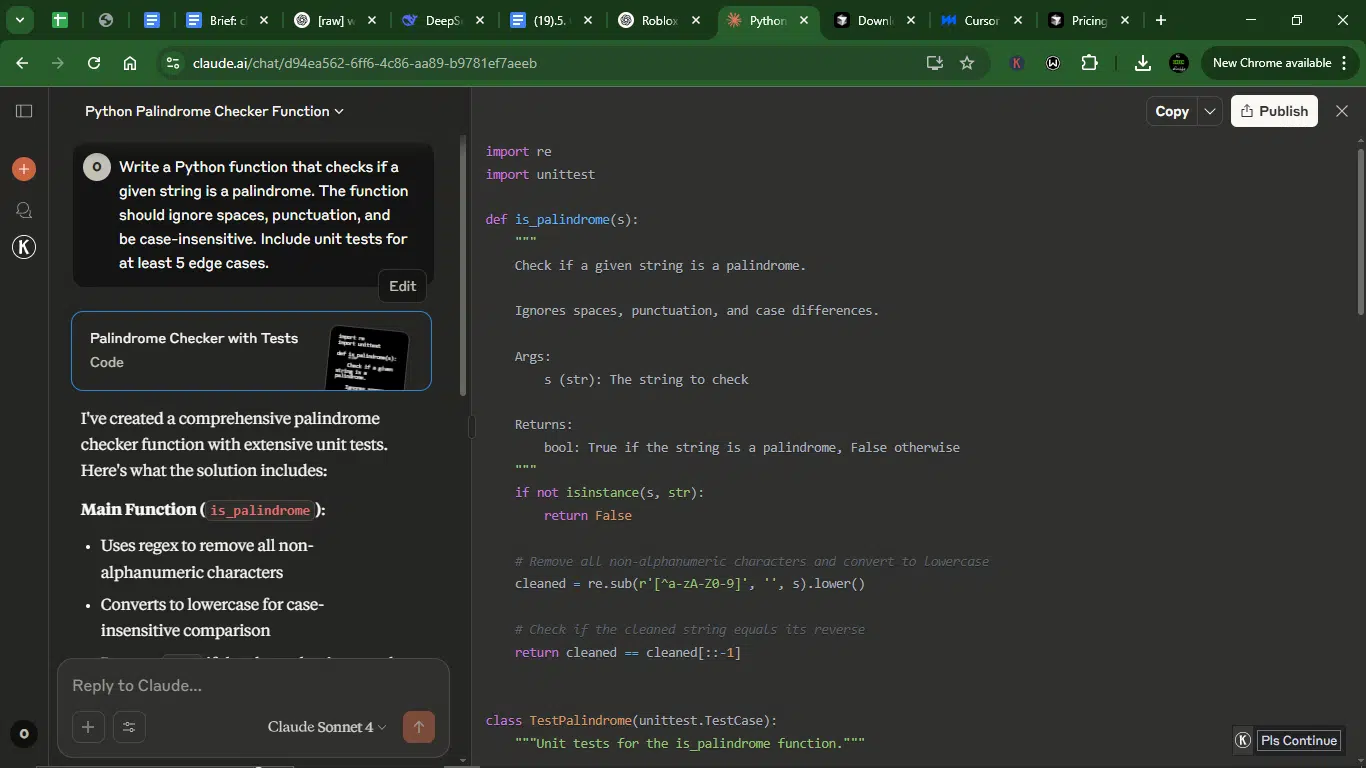Viewport: 1366px width, 768px height.
Task: Click the pinned blue Docs tab
Action: 152,20
